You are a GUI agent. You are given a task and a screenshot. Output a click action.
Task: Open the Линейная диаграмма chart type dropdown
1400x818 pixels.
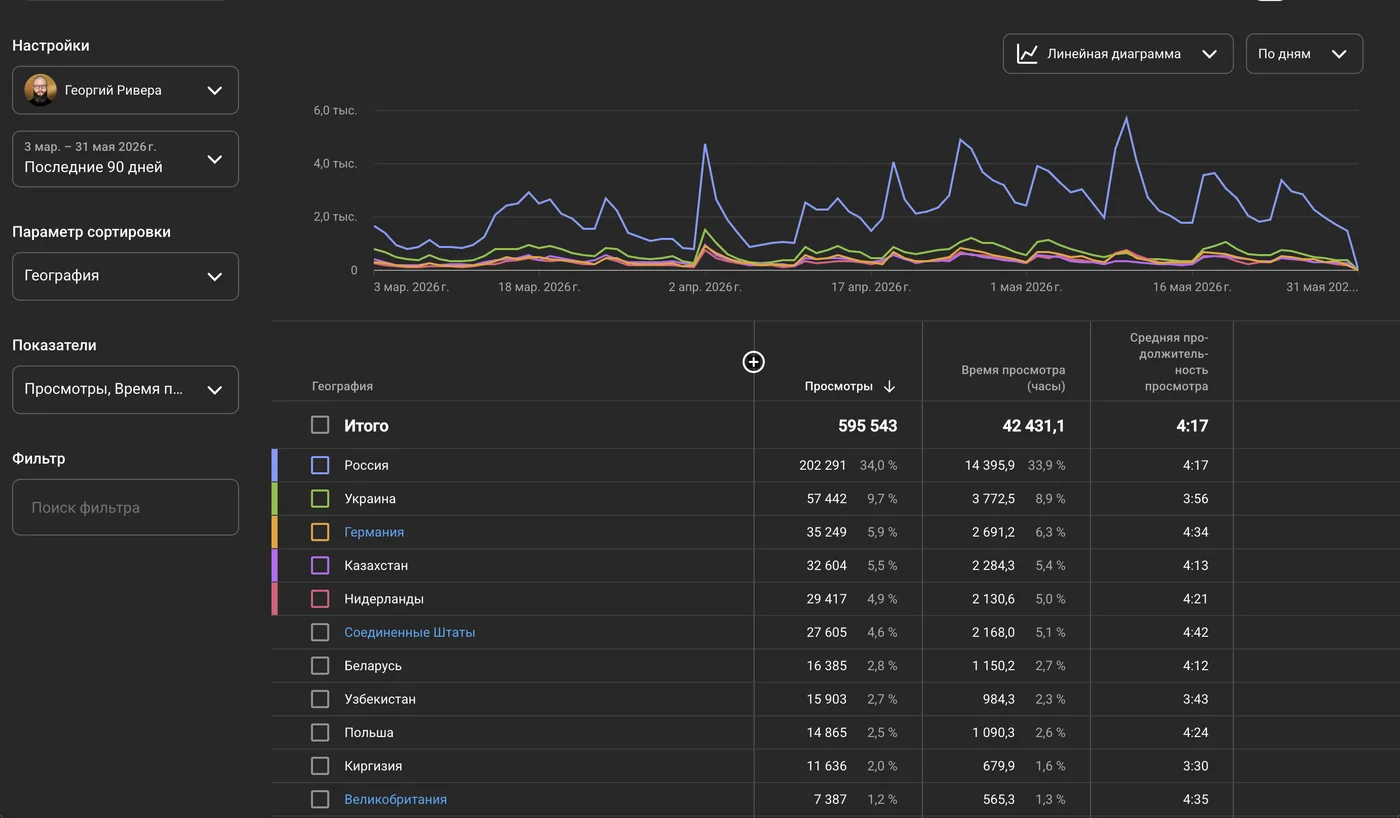[1118, 54]
